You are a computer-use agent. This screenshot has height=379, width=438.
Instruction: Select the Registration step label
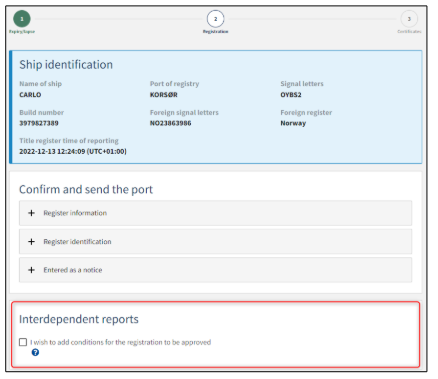216,32
